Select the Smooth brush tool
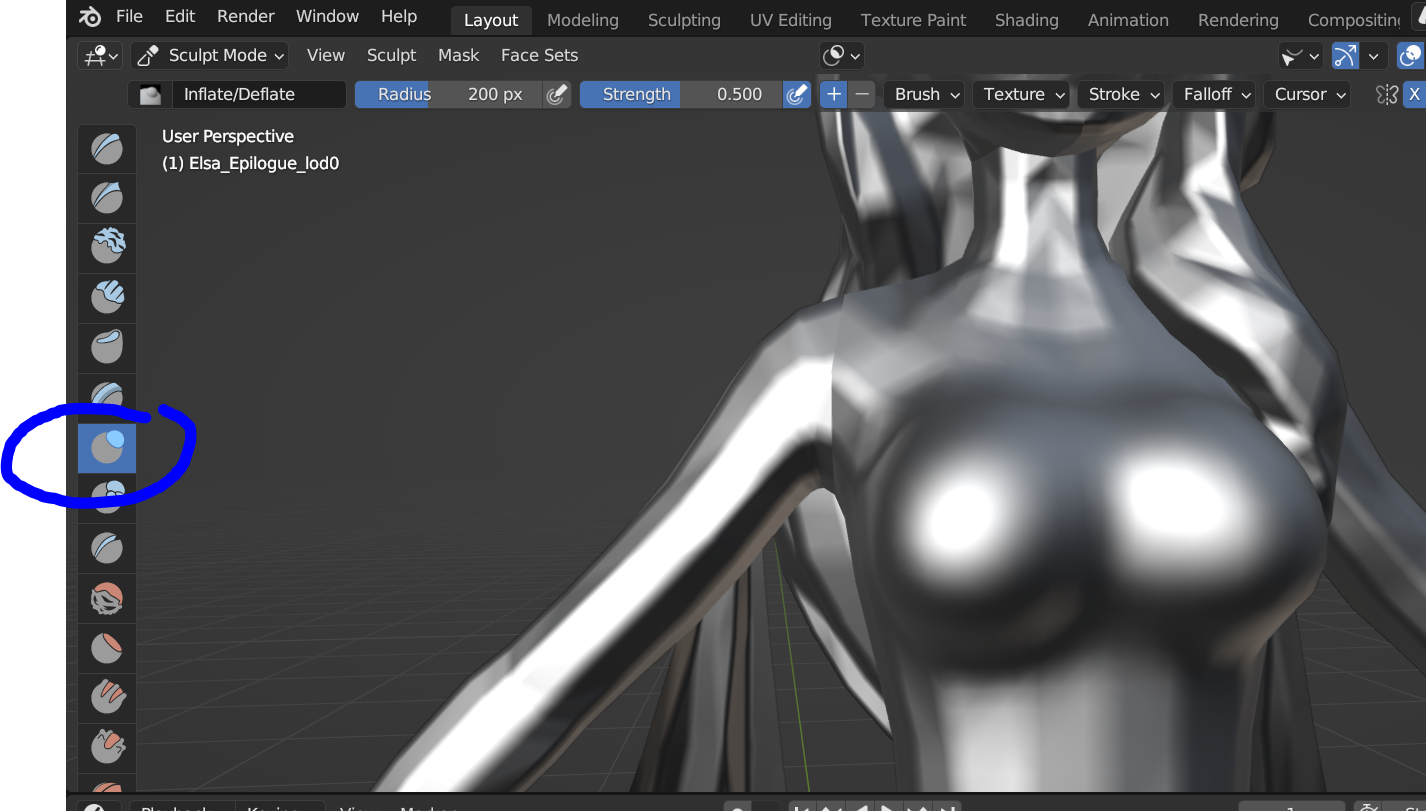This screenshot has width=1426, height=811. 107,598
